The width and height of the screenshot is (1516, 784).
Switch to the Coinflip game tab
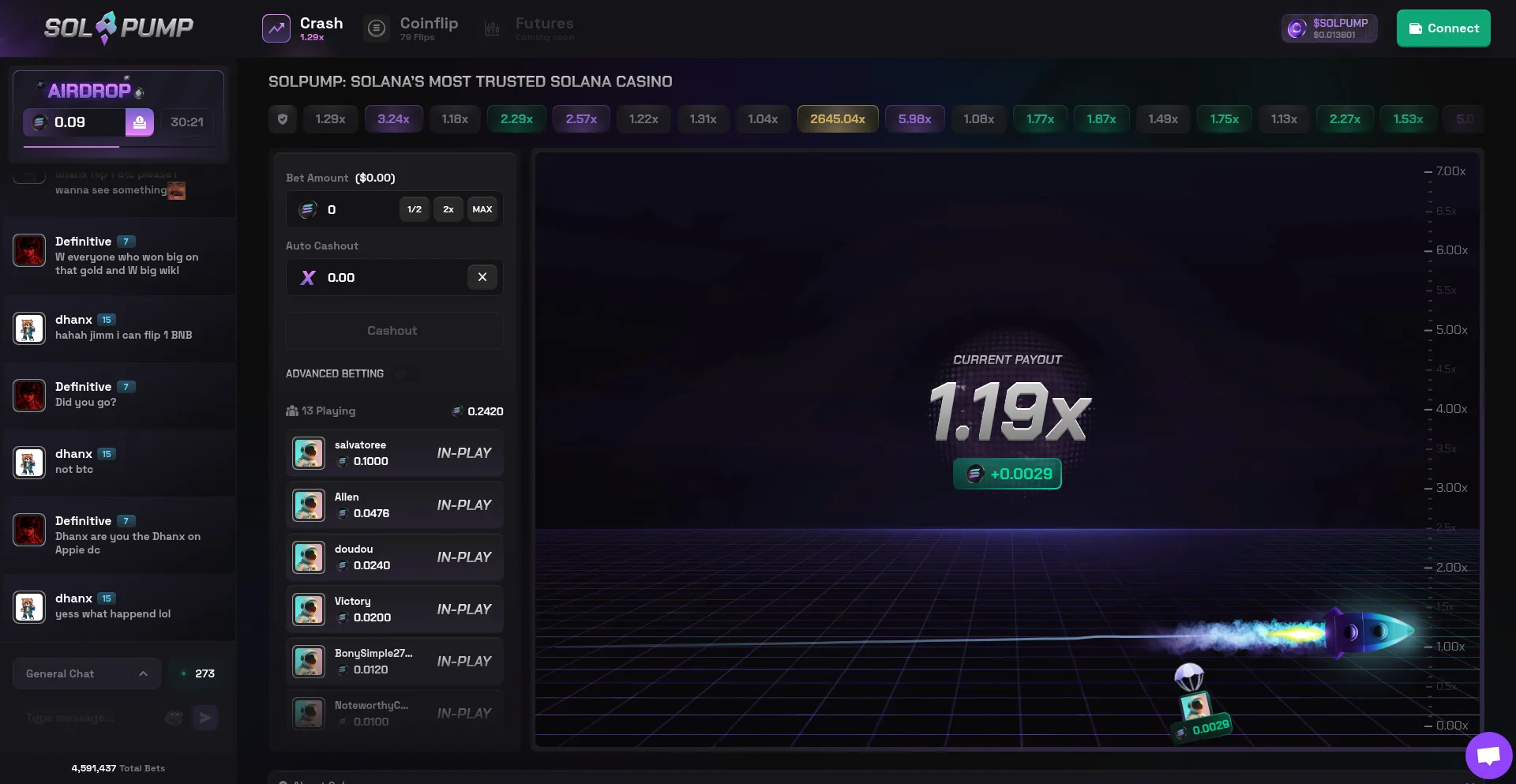(x=412, y=28)
